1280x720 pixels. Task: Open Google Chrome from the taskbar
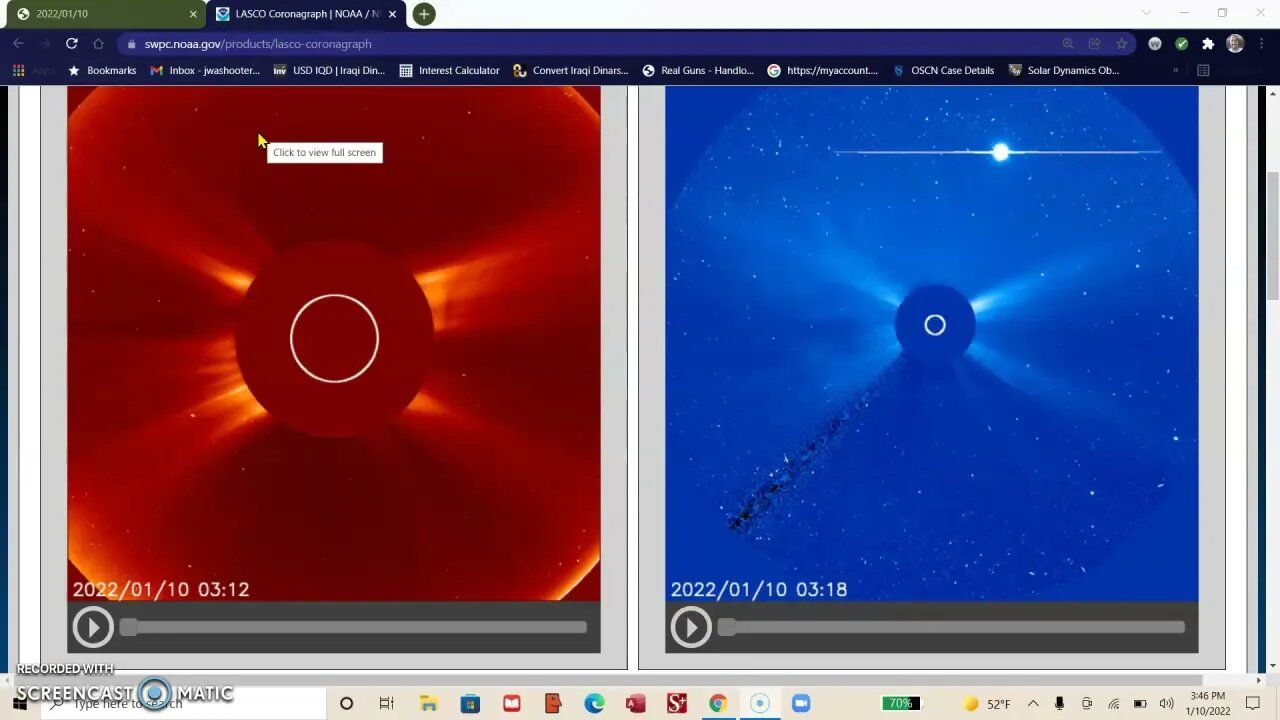(x=717, y=703)
